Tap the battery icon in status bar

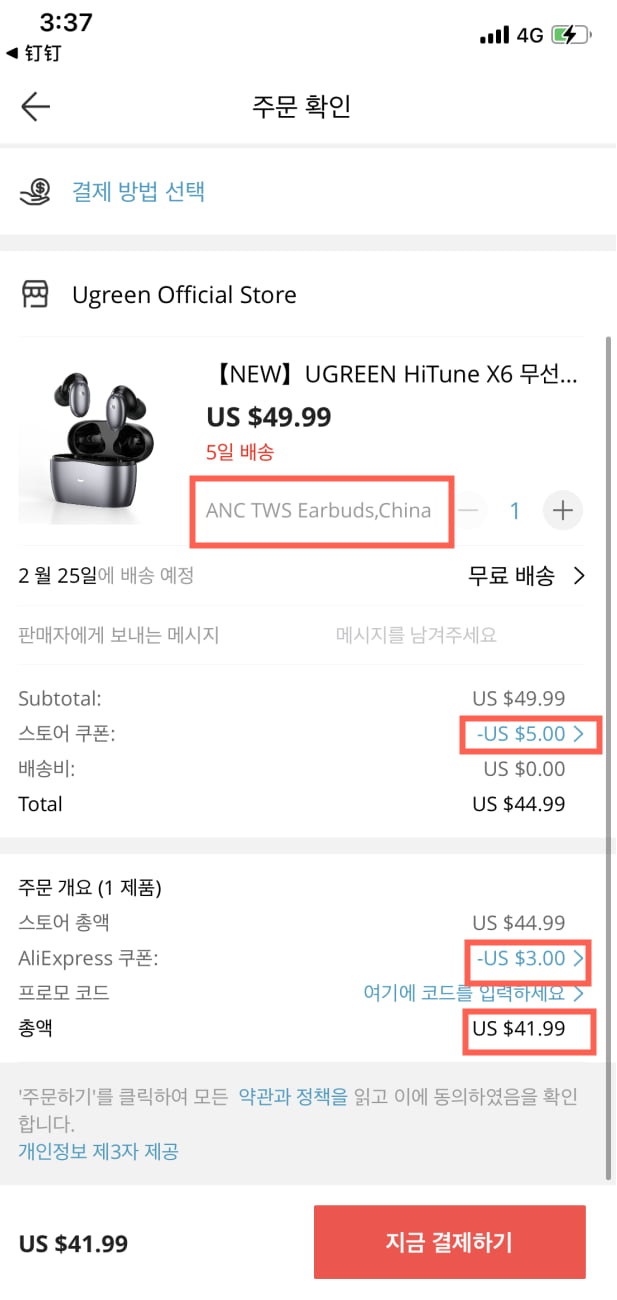[x=571, y=35]
